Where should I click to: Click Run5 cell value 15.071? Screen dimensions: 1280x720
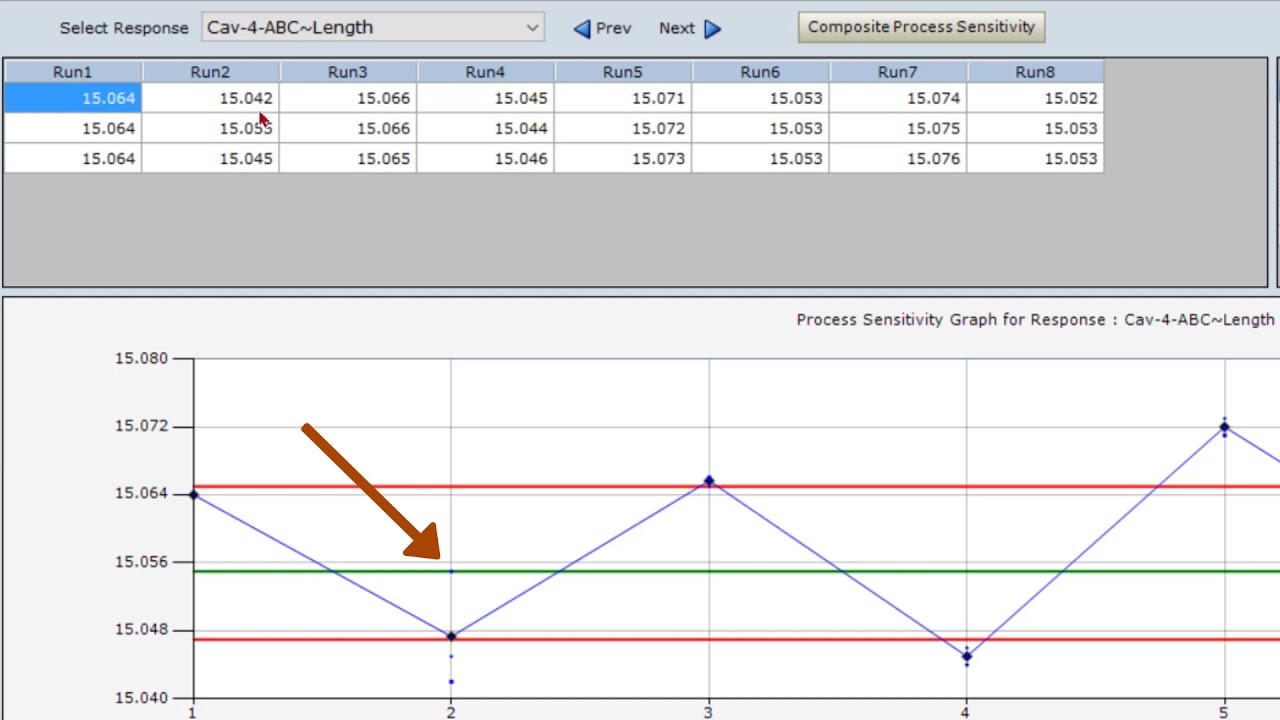pos(623,98)
